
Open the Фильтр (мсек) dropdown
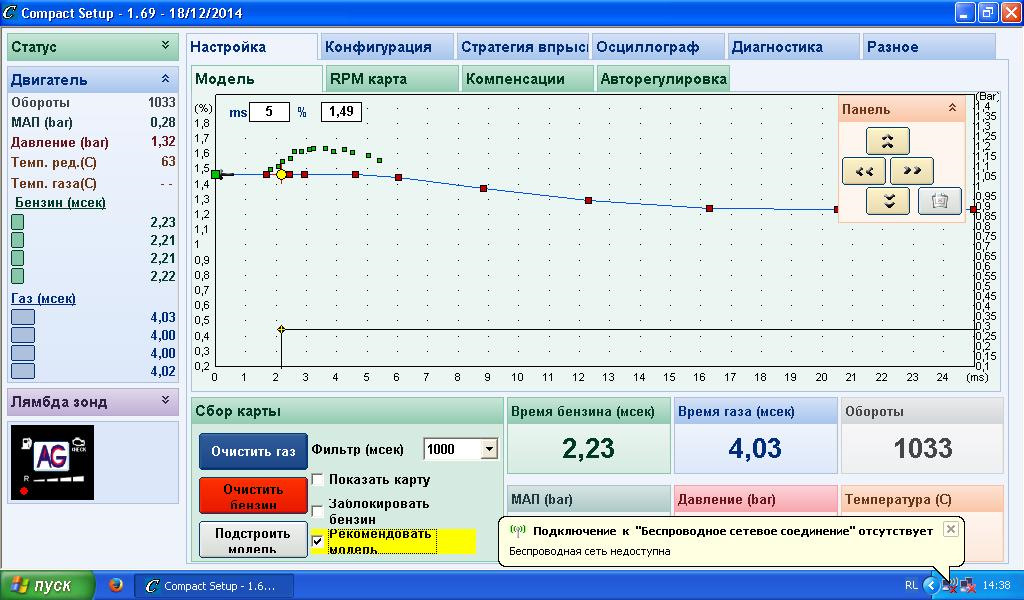[489, 449]
